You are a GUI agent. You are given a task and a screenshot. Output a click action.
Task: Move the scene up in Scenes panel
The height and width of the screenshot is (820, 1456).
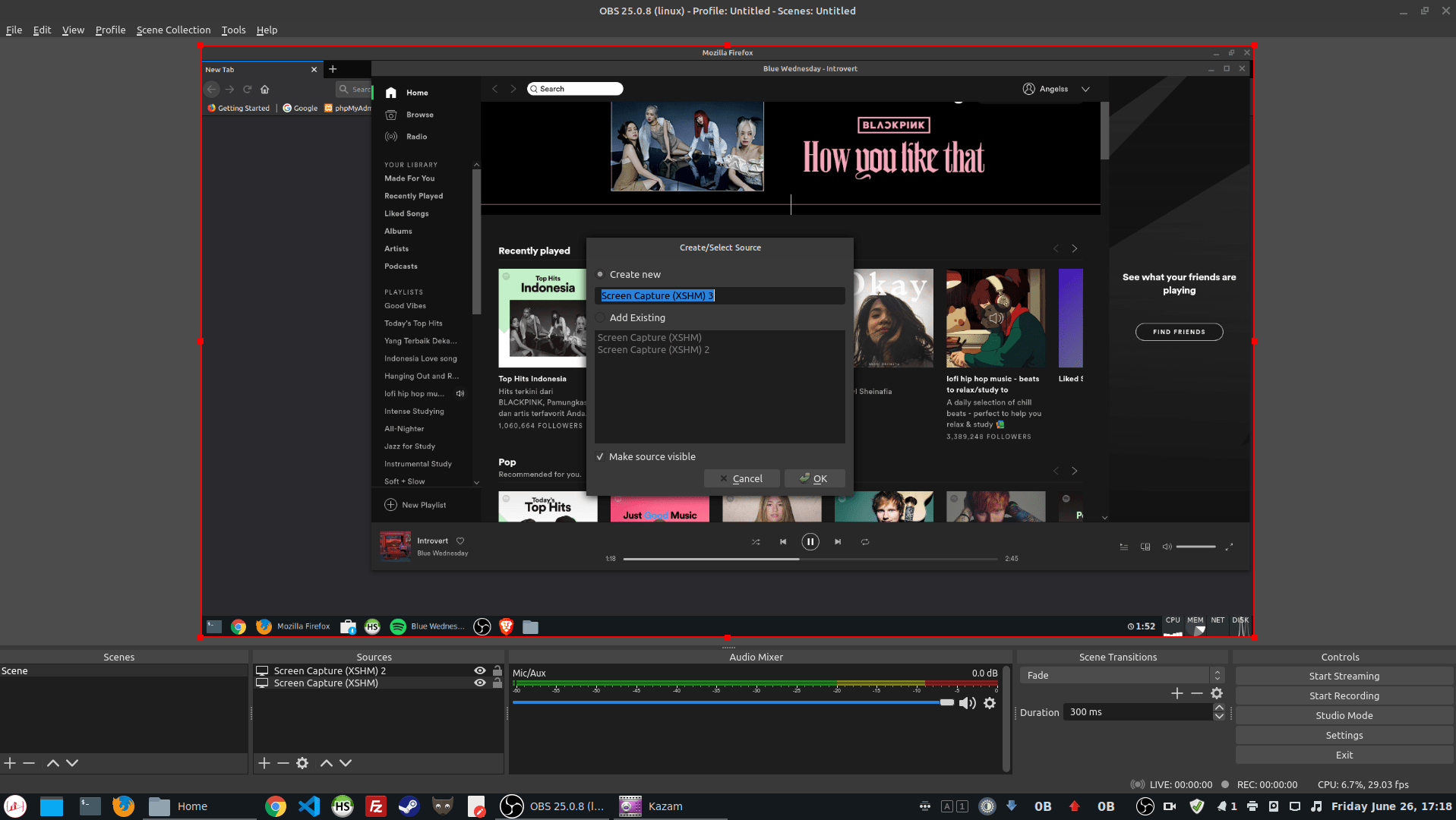pyautogui.click(x=53, y=763)
